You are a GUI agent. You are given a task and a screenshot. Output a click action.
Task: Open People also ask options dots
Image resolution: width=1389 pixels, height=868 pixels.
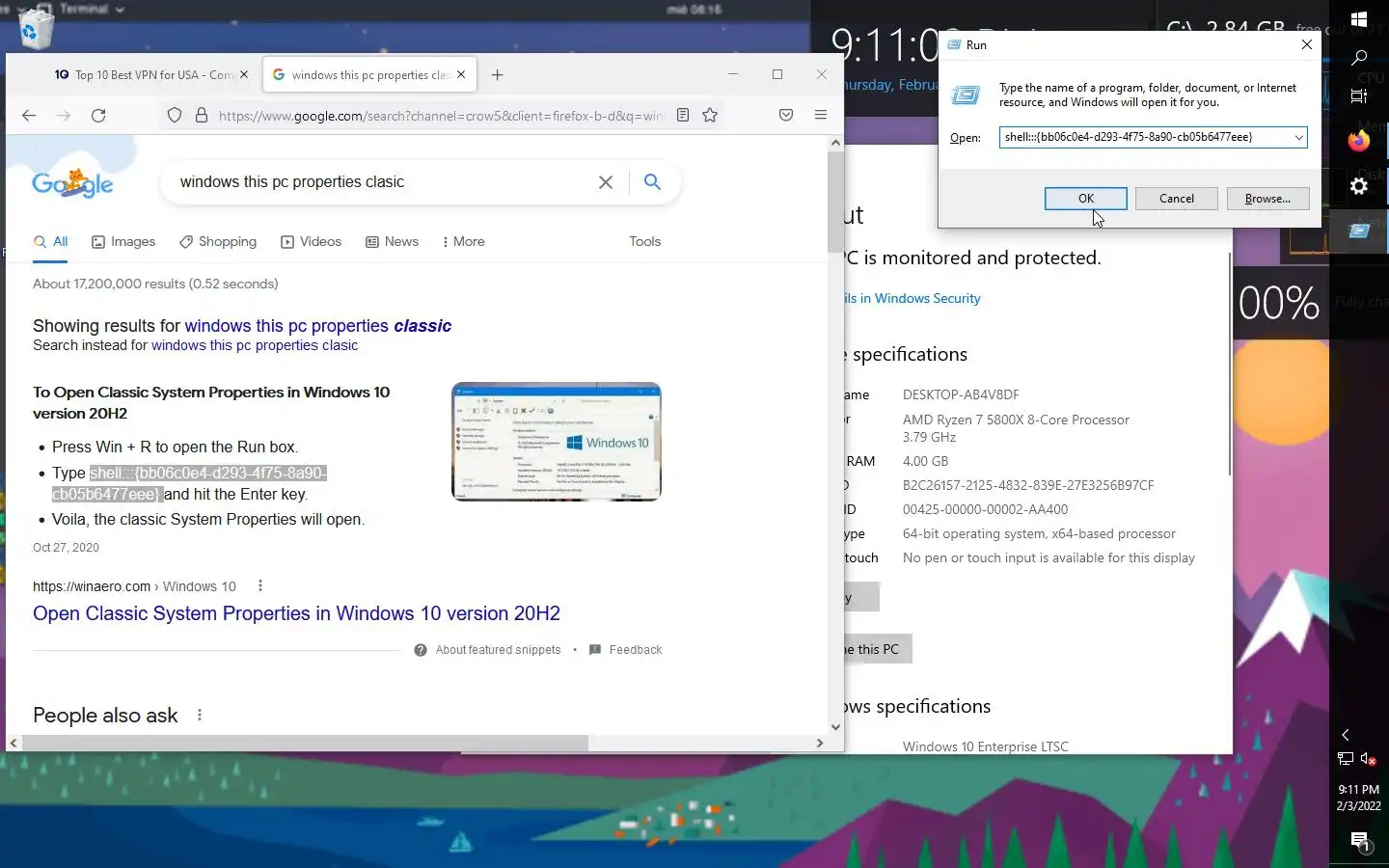200,715
